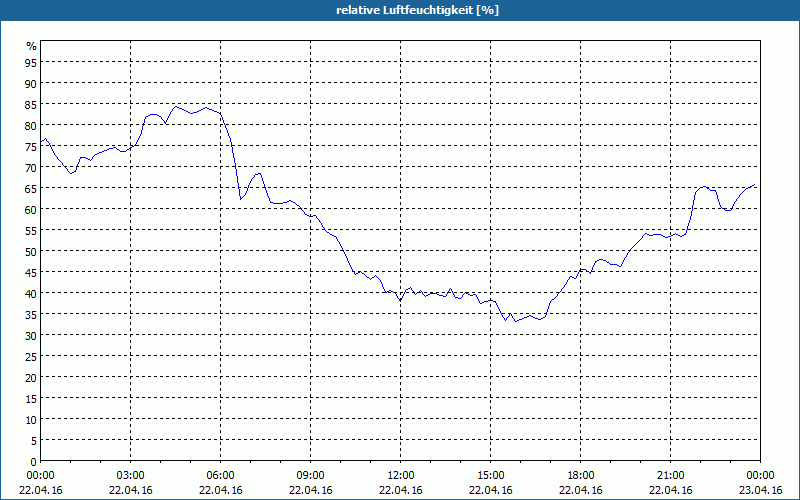This screenshot has height=500, width=800.
Task: Click the 03:00 time axis label
Action: coord(131,475)
